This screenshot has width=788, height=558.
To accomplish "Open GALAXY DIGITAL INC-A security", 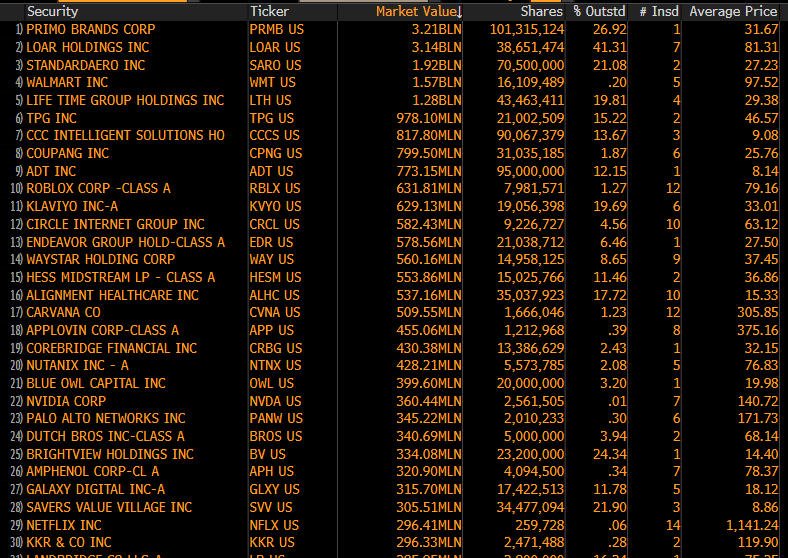I will coord(95,489).
